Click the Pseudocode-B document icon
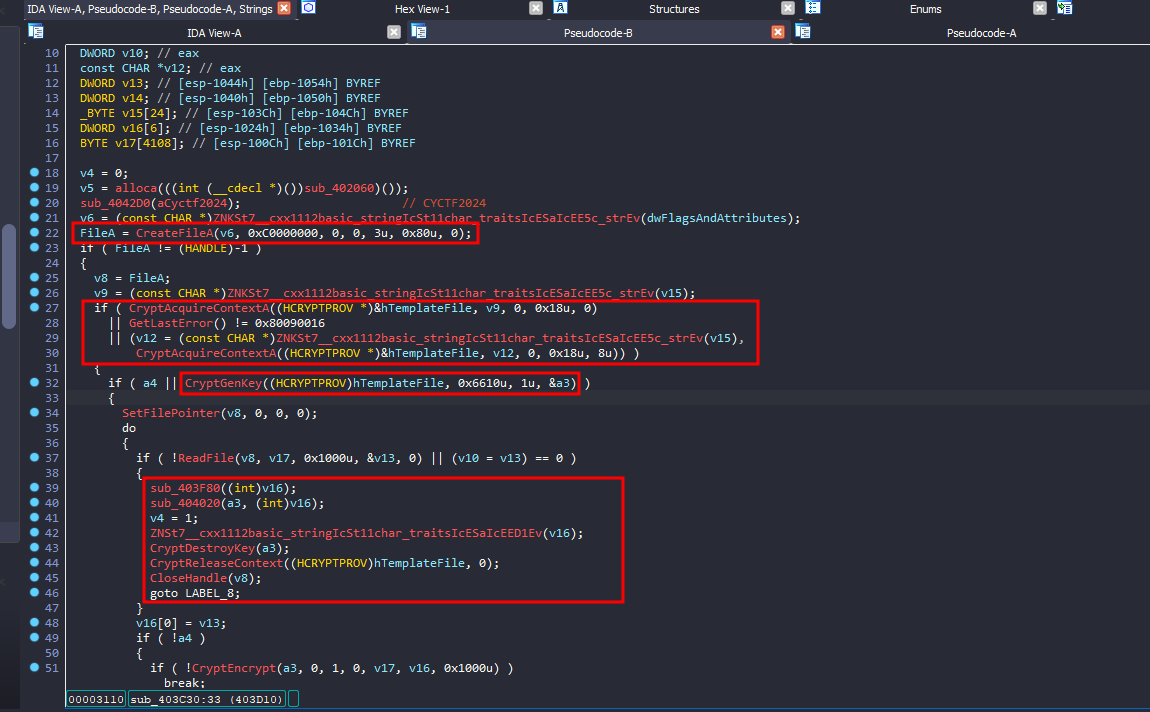 click(x=419, y=32)
